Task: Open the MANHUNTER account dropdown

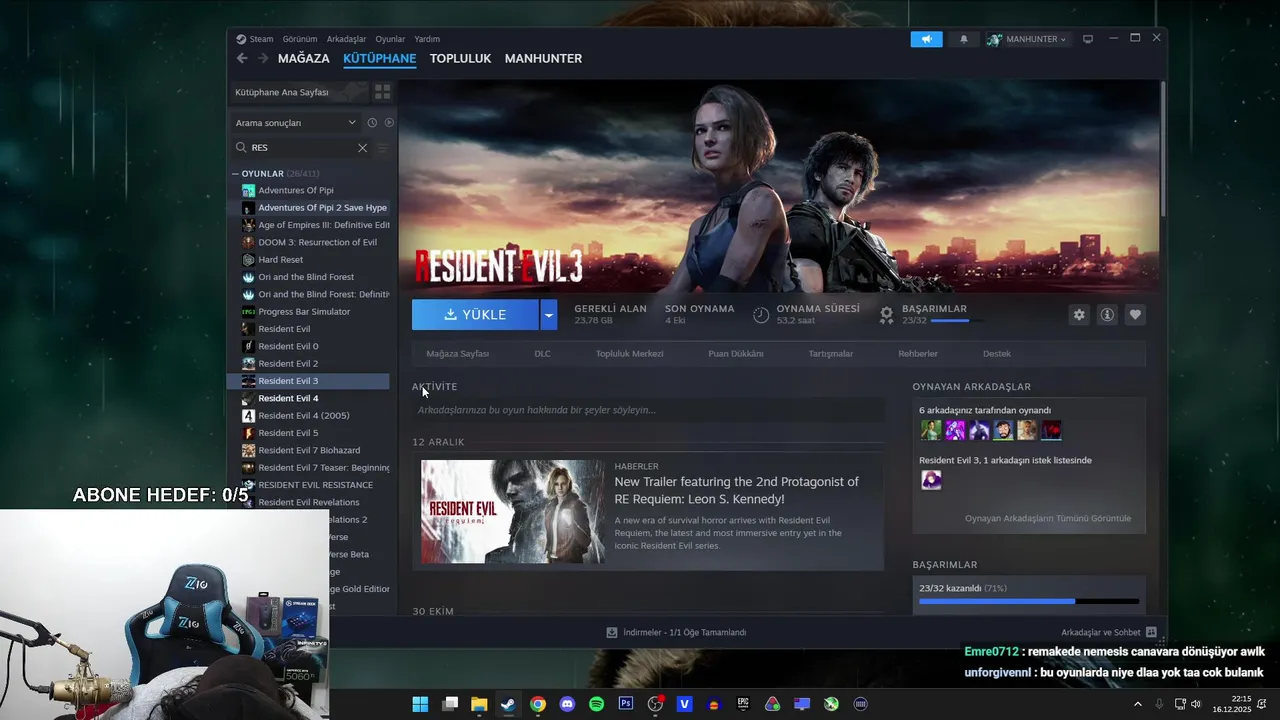Action: (x=1027, y=39)
